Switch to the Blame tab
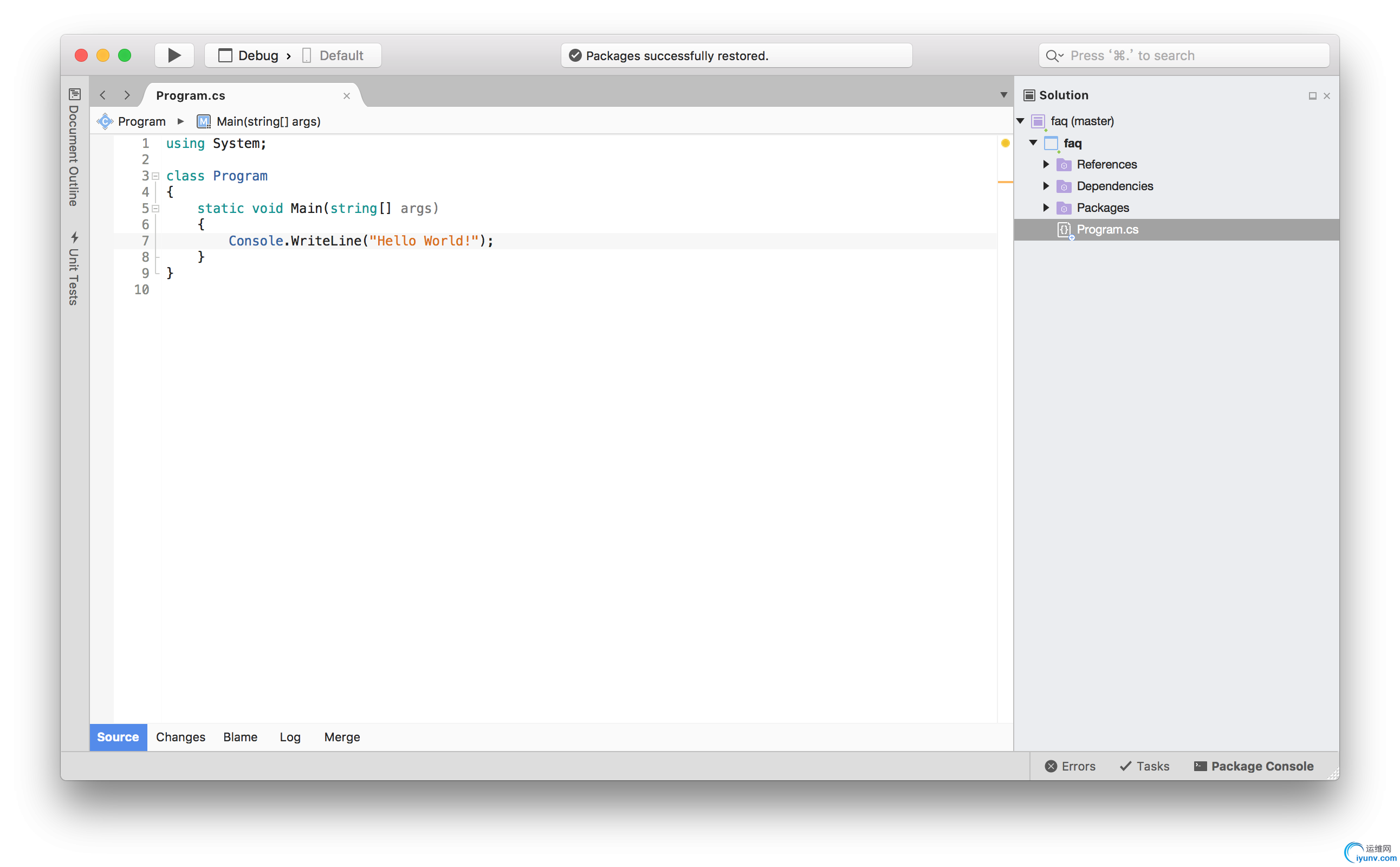Image resolution: width=1400 pixels, height=867 pixels. pos(240,737)
